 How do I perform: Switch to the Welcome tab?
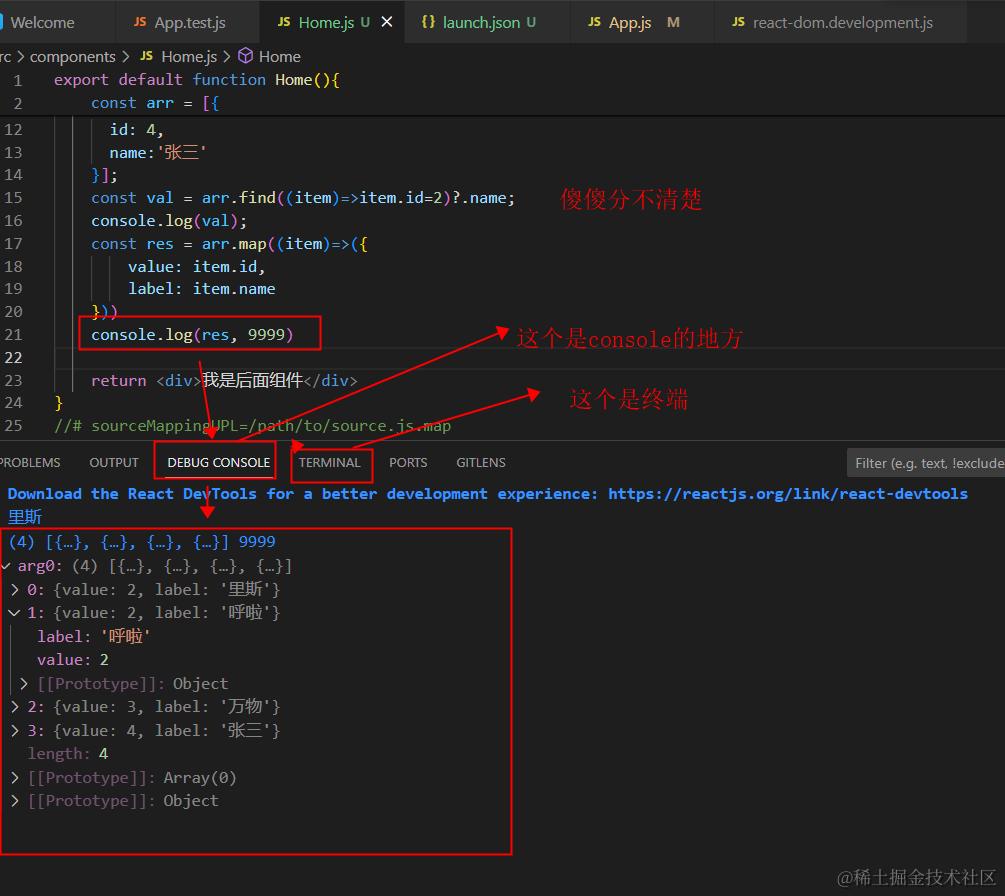point(42,22)
